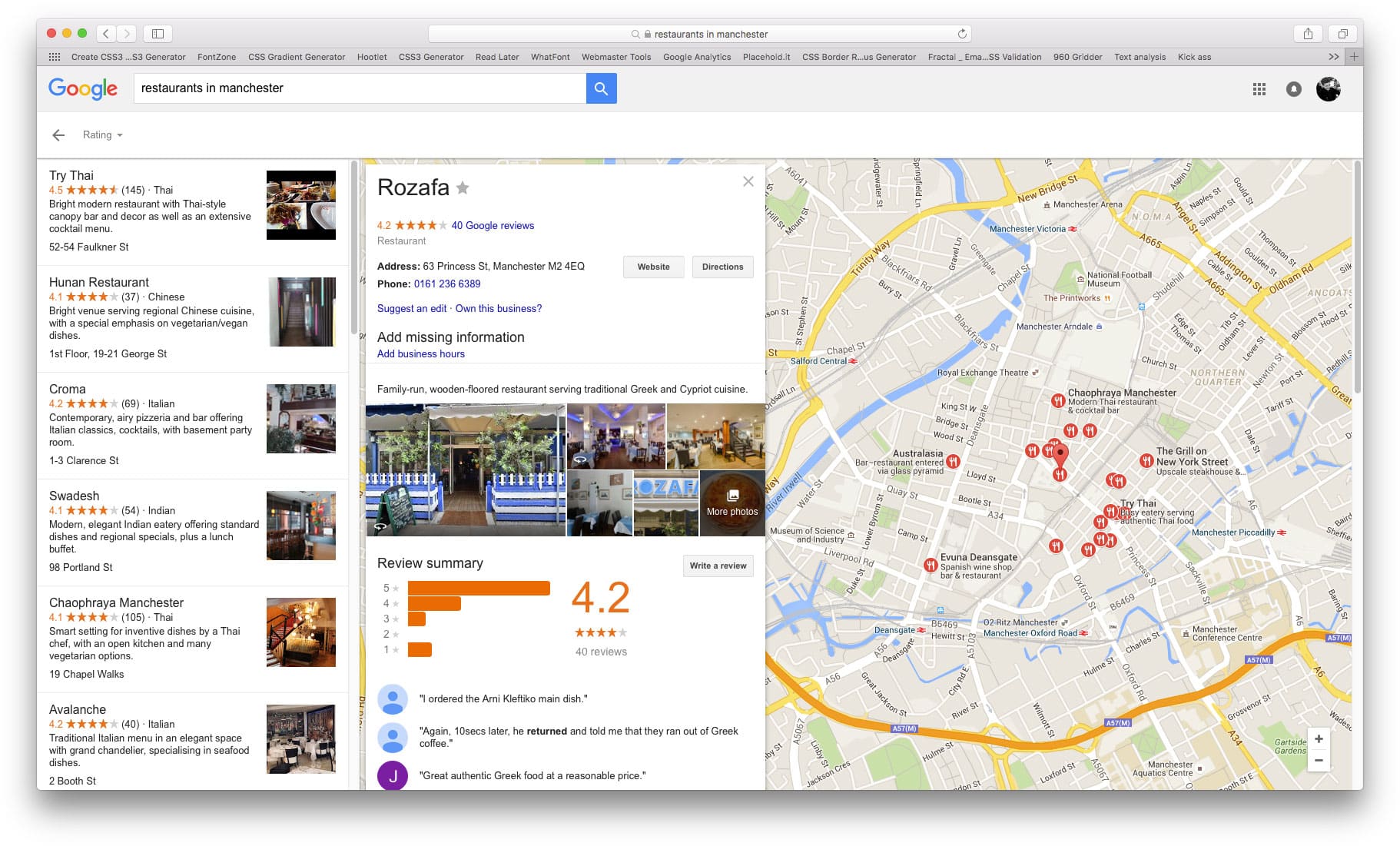Open the favorites grid icon in bookmarks bar
This screenshot has height=846, width=1400.
coord(55,57)
